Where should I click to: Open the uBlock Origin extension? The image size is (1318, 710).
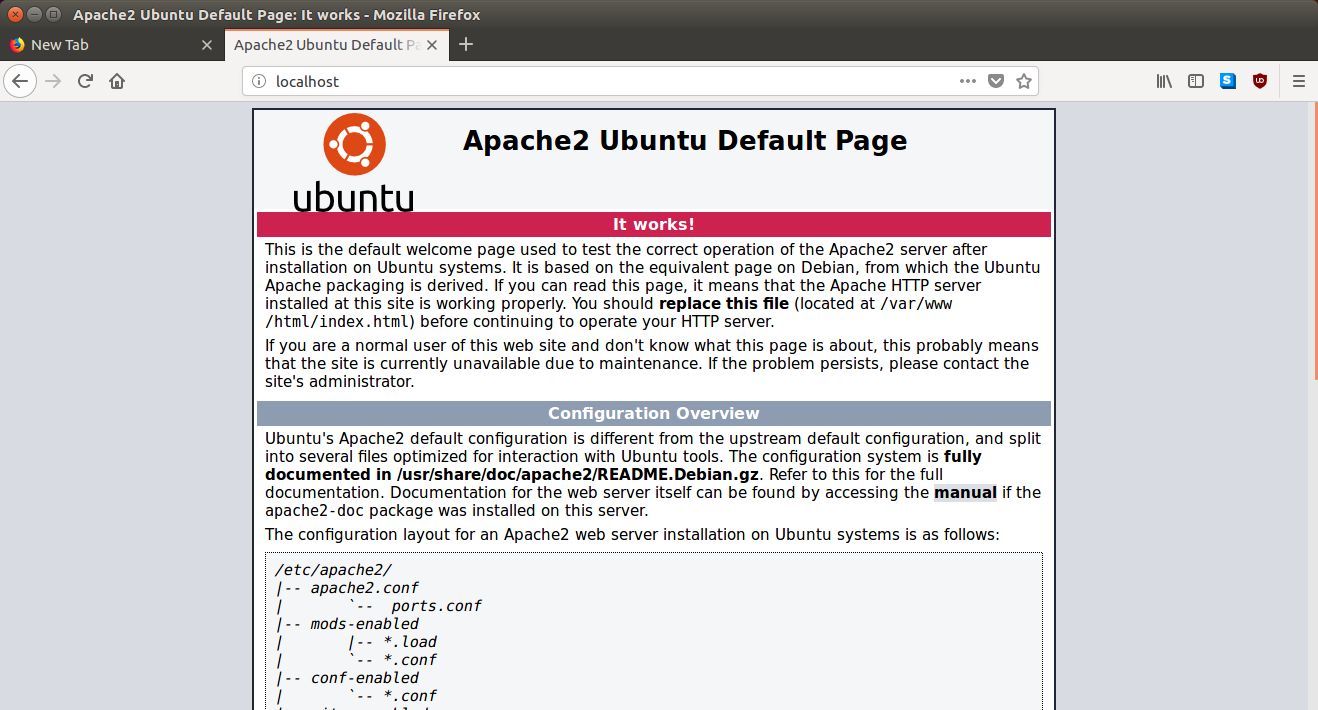point(1260,81)
